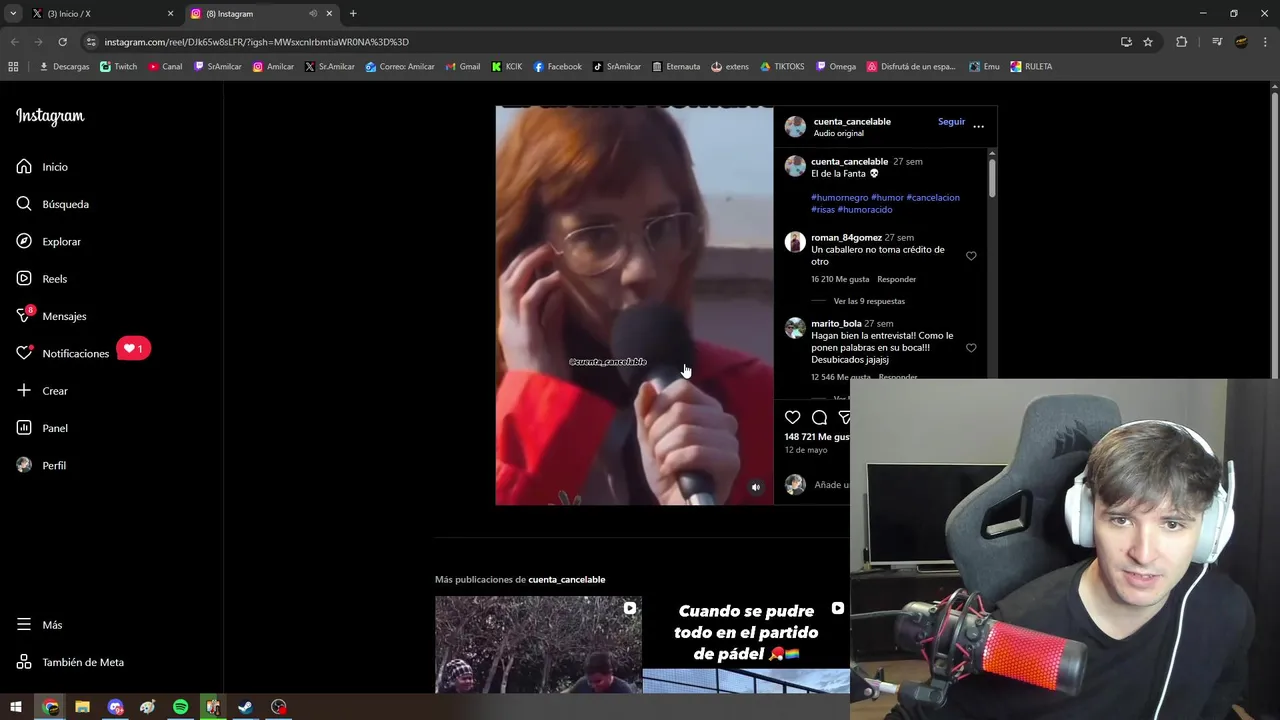
Task: Open Notificaciones heart icon
Action: [24, 353]
